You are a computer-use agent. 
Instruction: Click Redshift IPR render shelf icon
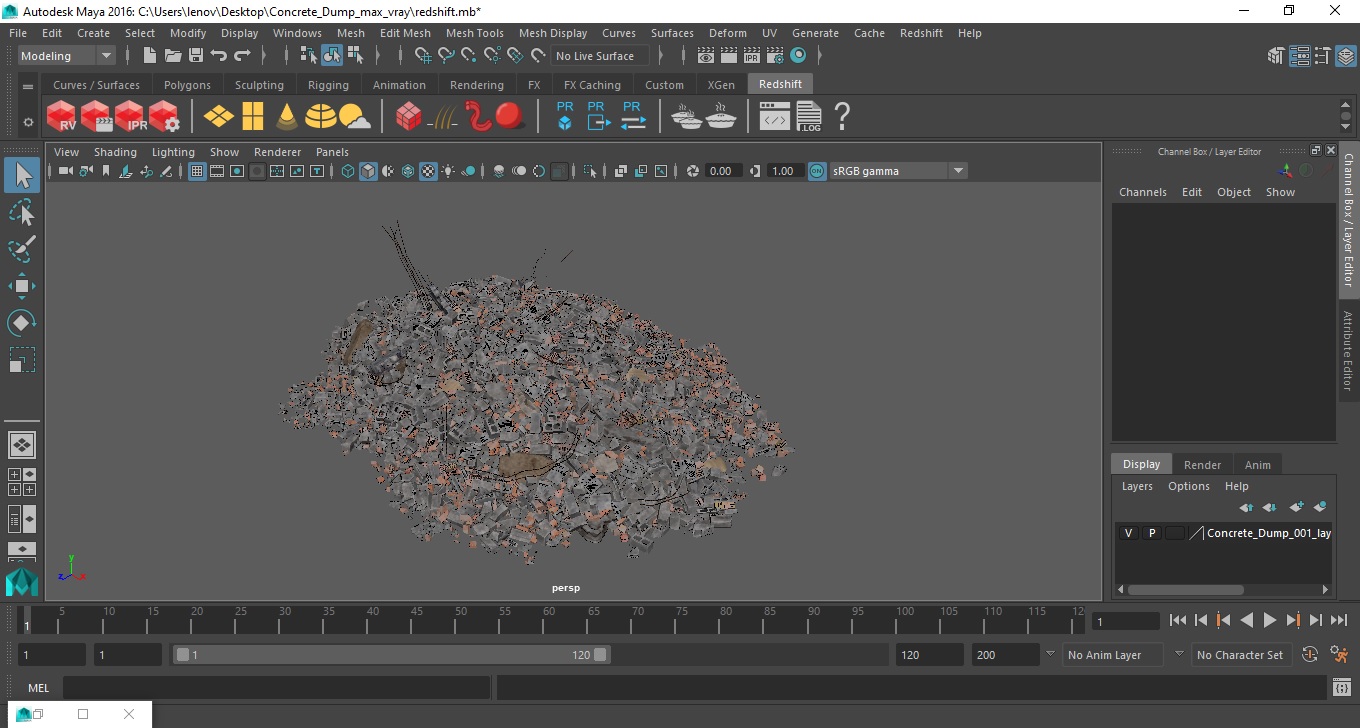[x=130, y=116]
